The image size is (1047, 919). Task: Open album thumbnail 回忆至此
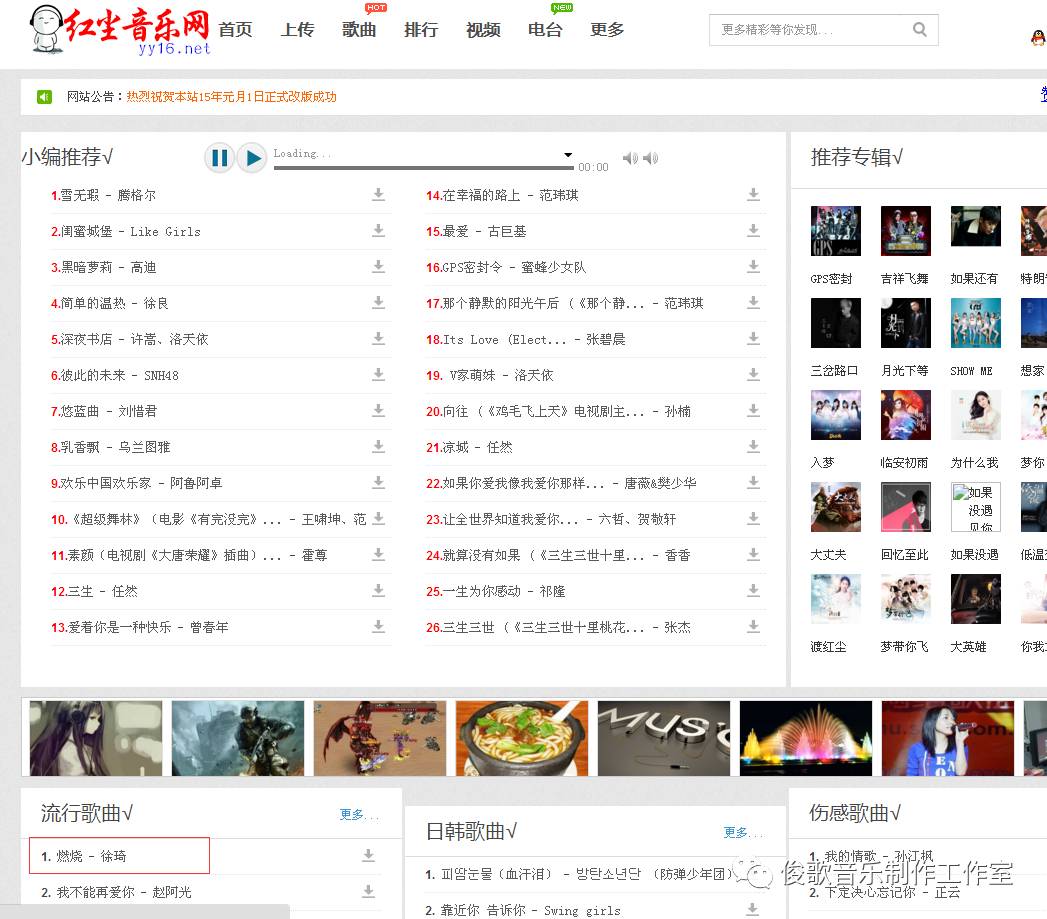tap(905, 507)
